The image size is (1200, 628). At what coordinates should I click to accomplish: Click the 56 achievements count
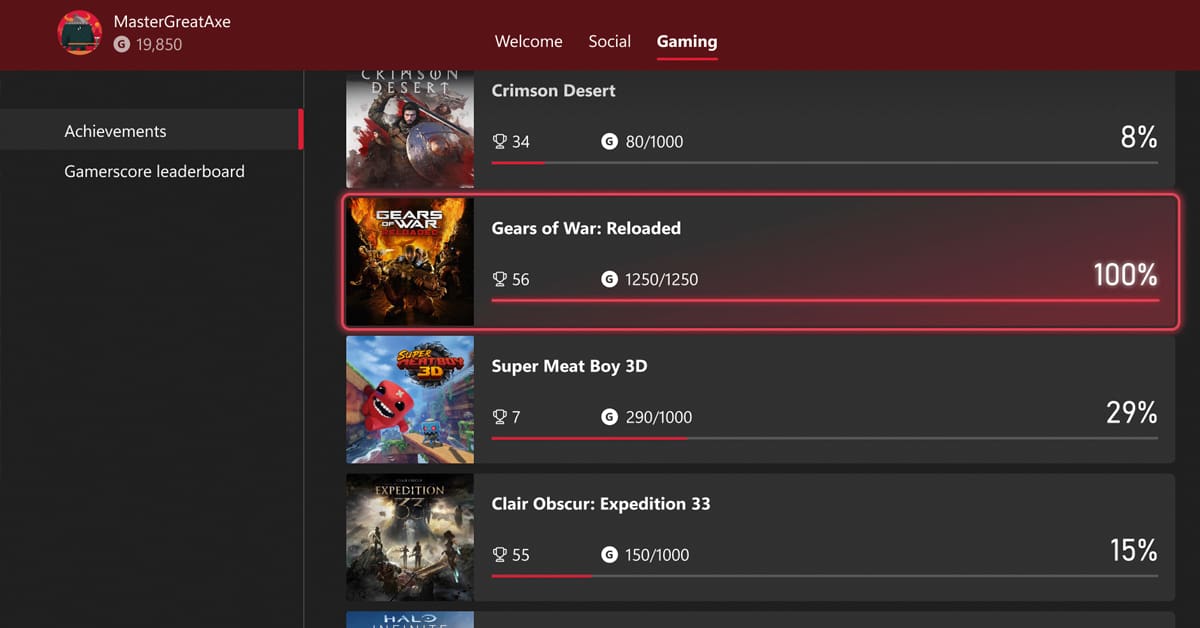[x=521, y=280]
